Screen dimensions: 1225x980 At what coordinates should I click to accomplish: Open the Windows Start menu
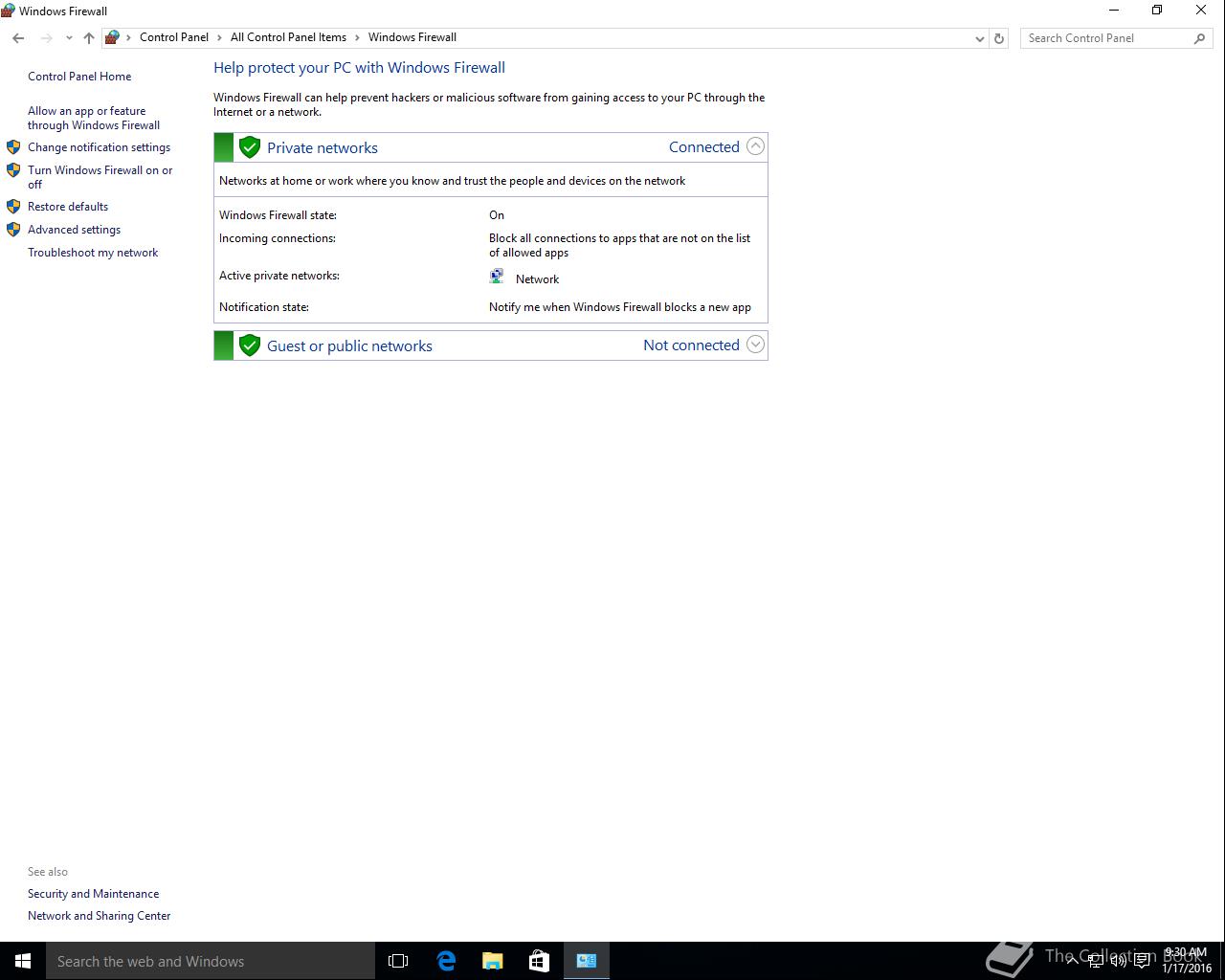23,961
